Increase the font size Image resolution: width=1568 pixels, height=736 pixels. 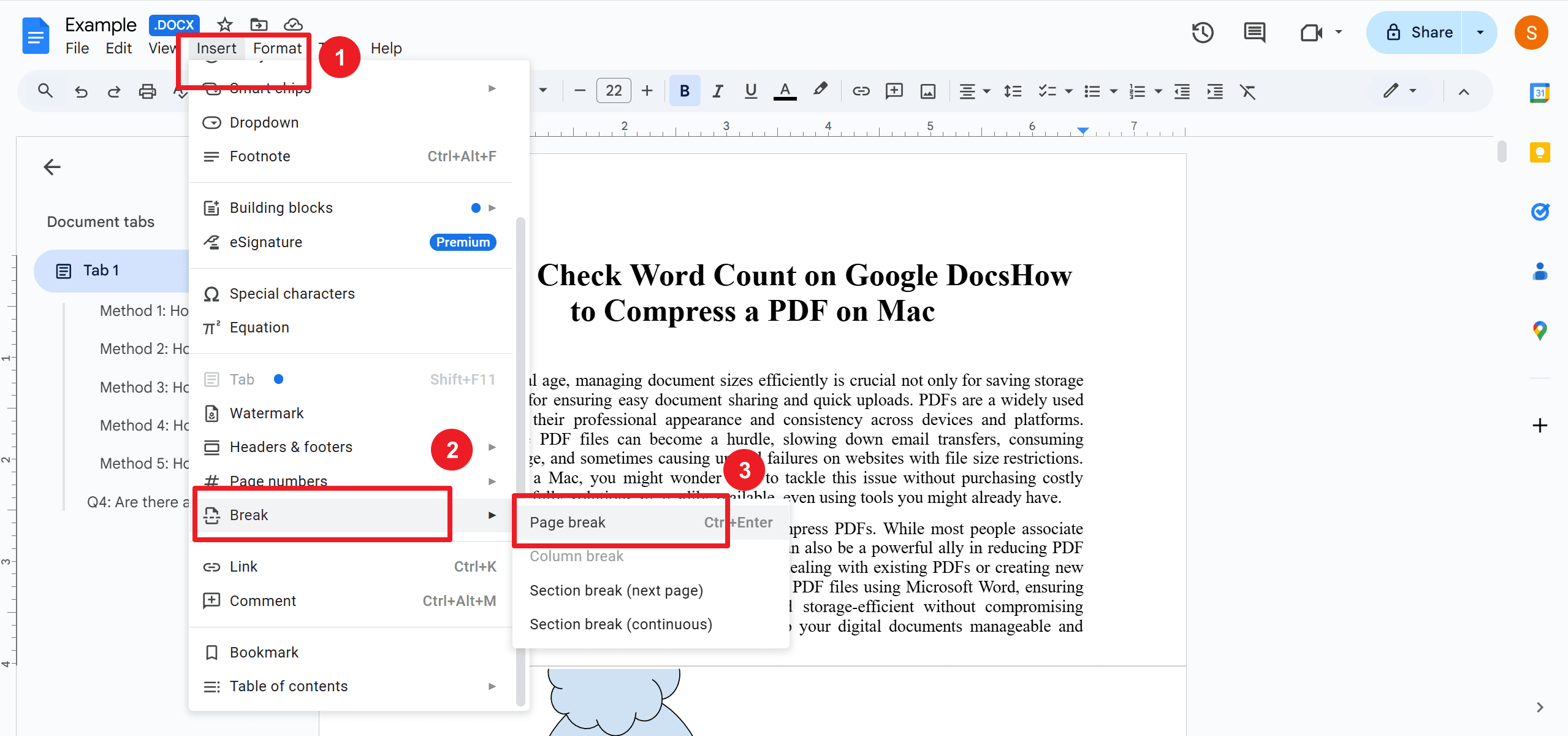(647, 91)
